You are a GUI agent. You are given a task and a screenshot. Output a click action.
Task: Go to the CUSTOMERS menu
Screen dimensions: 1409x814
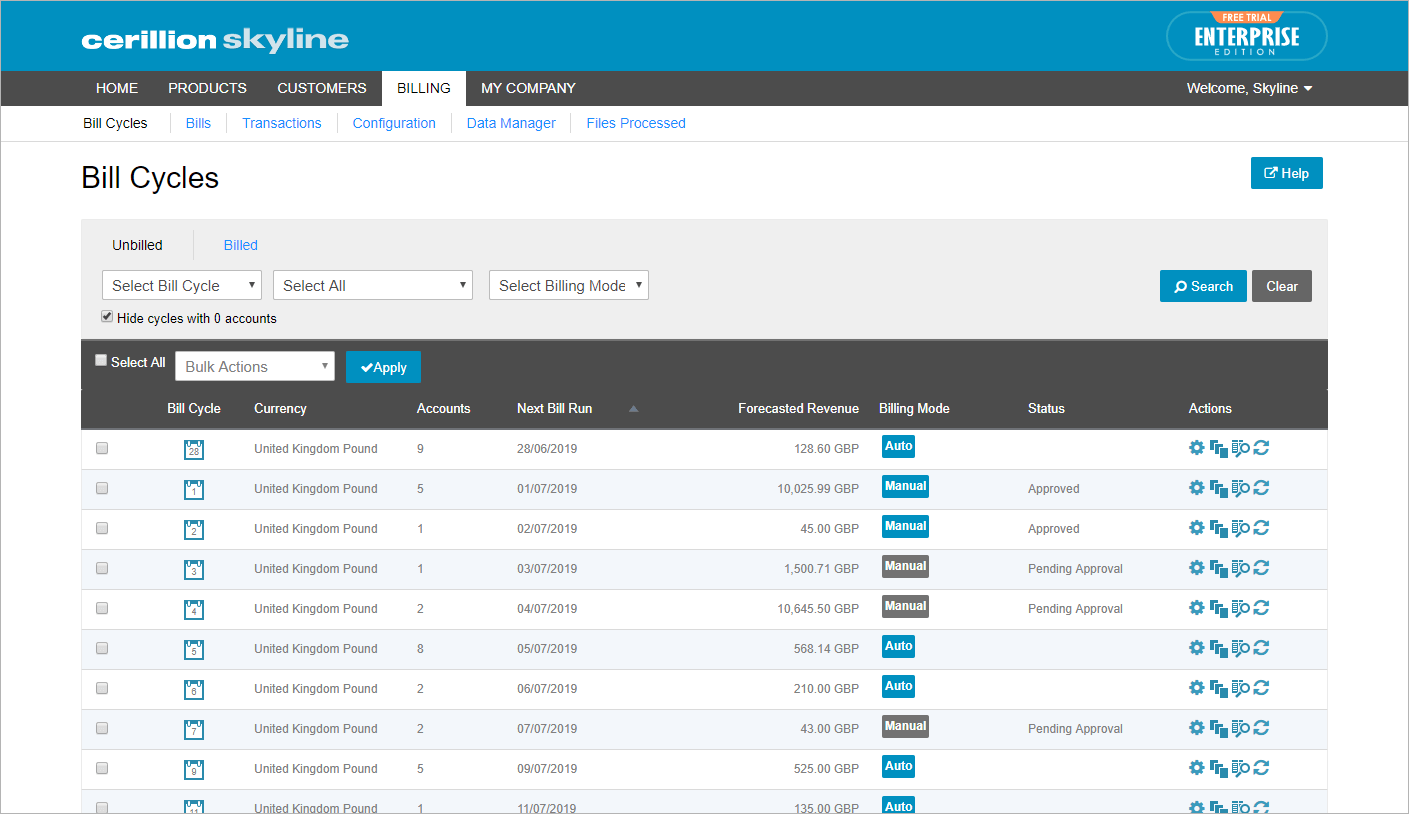coord(322,88)
